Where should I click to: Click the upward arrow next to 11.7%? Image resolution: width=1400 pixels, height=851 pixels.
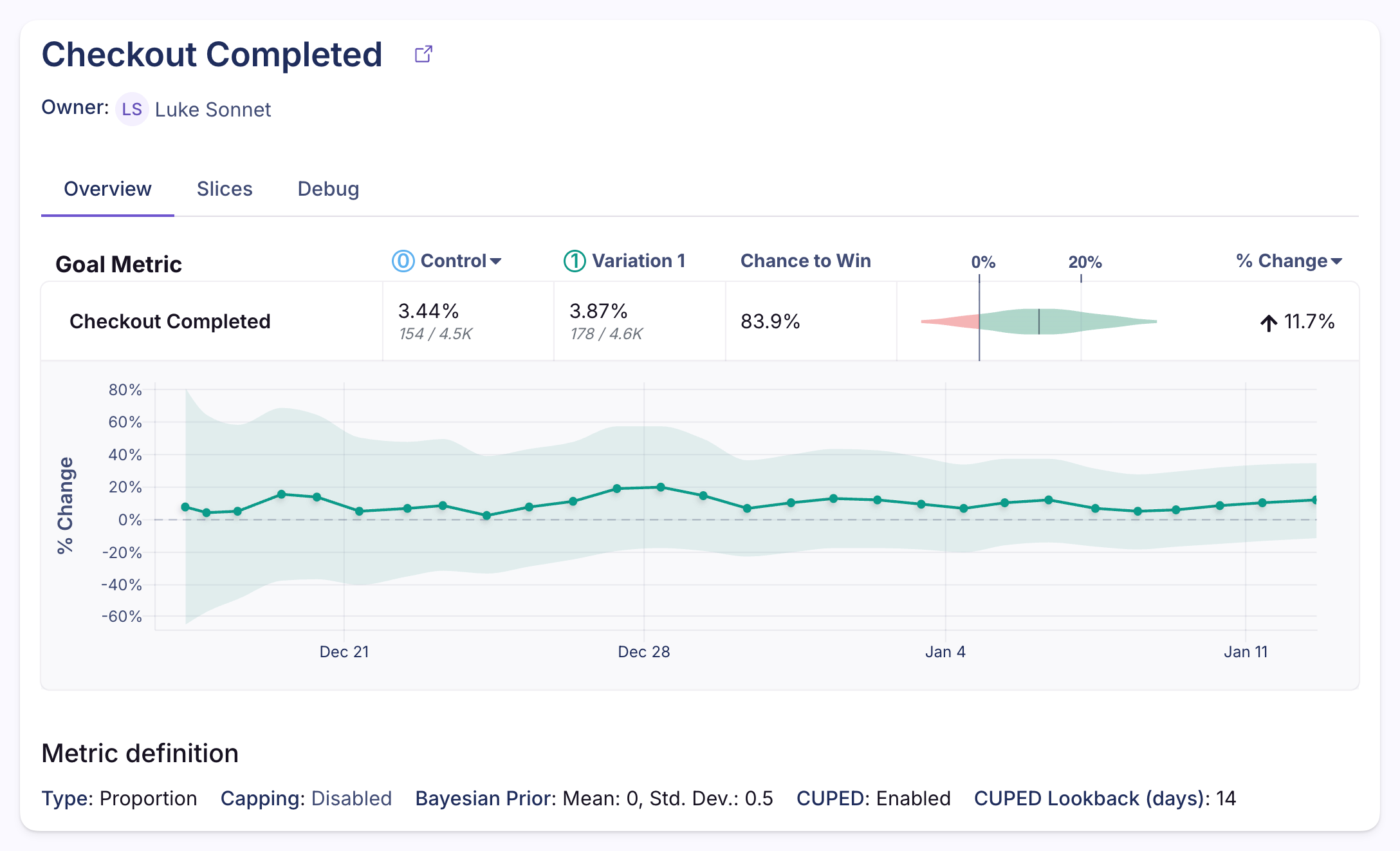click(x=1268, y=322)
